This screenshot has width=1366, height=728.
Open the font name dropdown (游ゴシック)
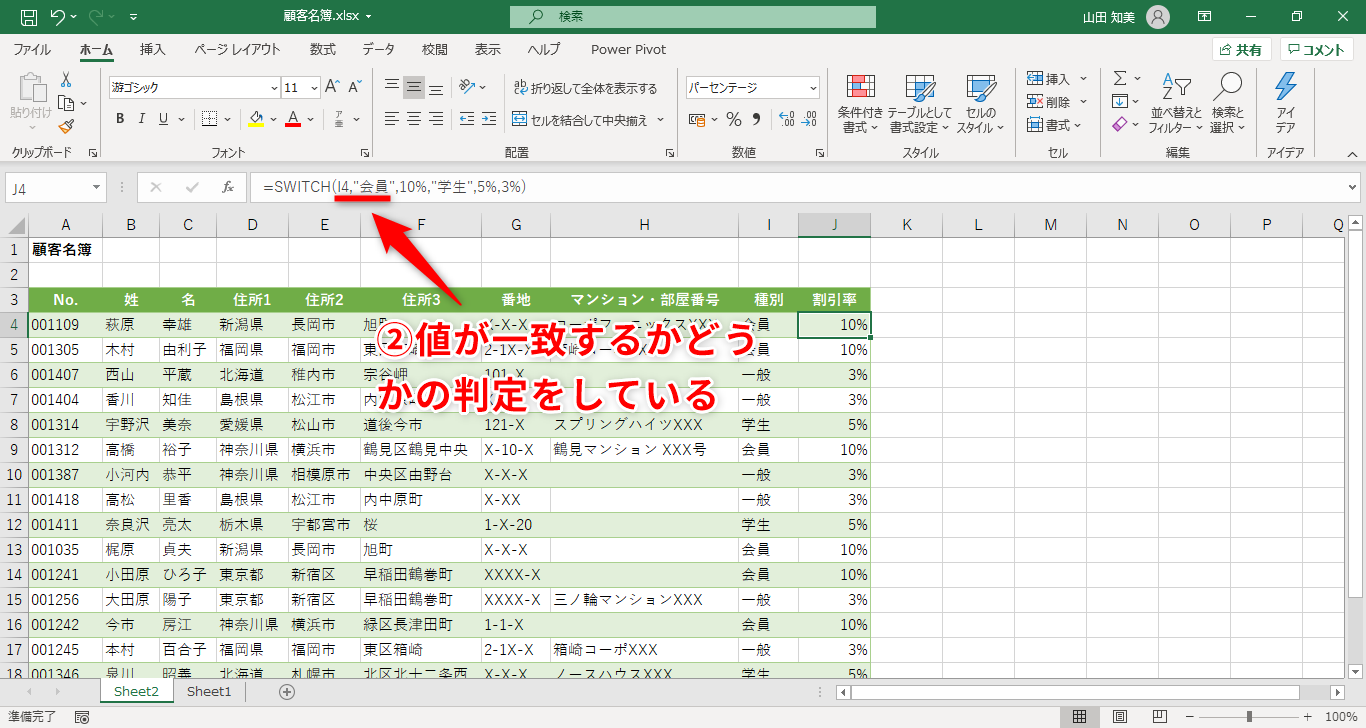coord(272,88)
